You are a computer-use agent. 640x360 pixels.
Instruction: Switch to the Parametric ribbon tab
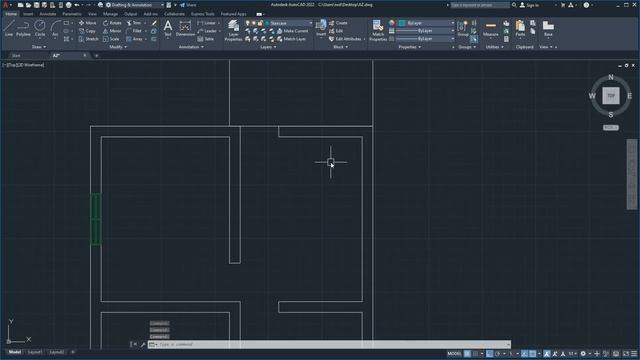pos(71,14)
